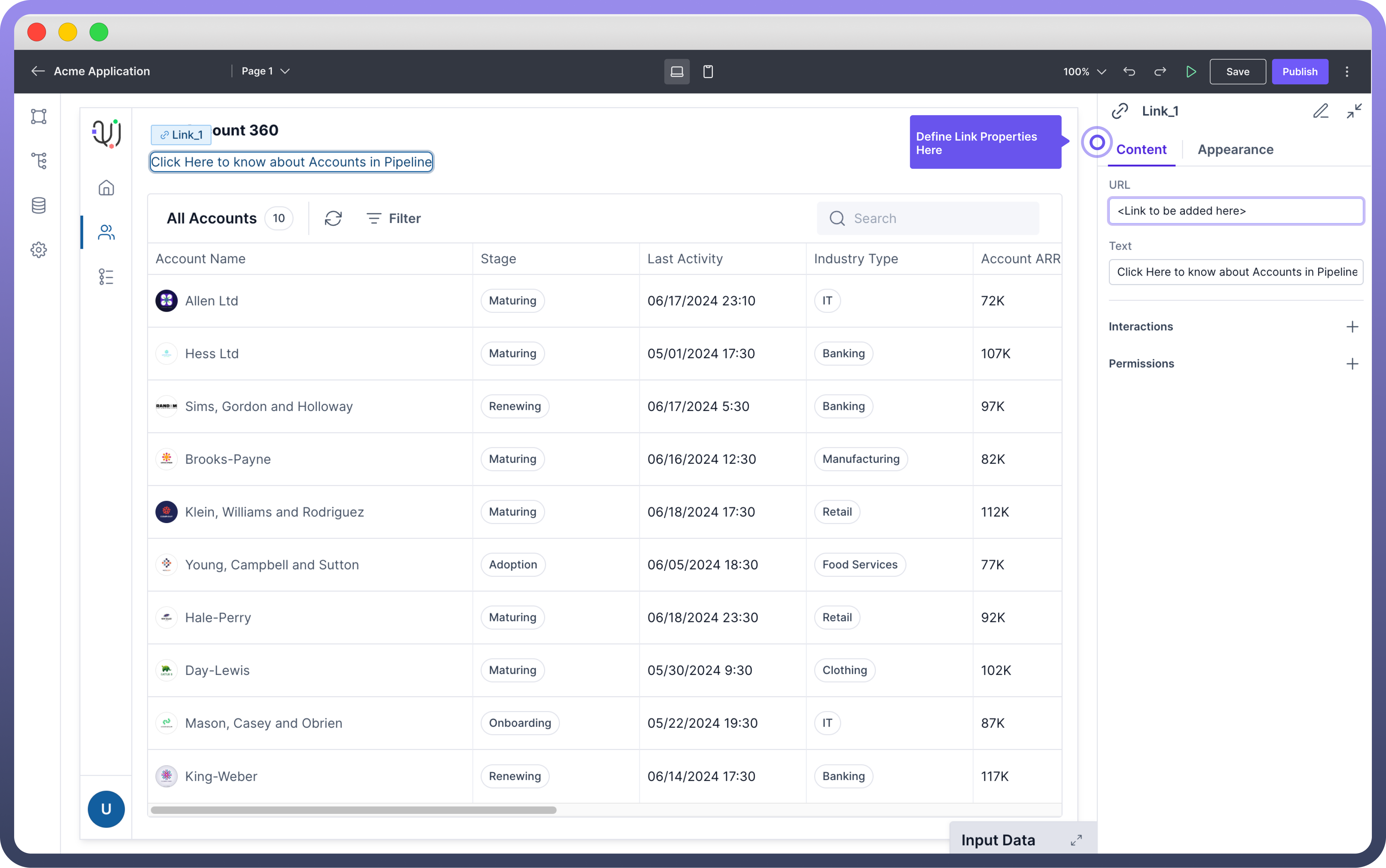This screenshot has width=1386, height=868.
Task: Click the Publish button
Action: coord(1299,72)
